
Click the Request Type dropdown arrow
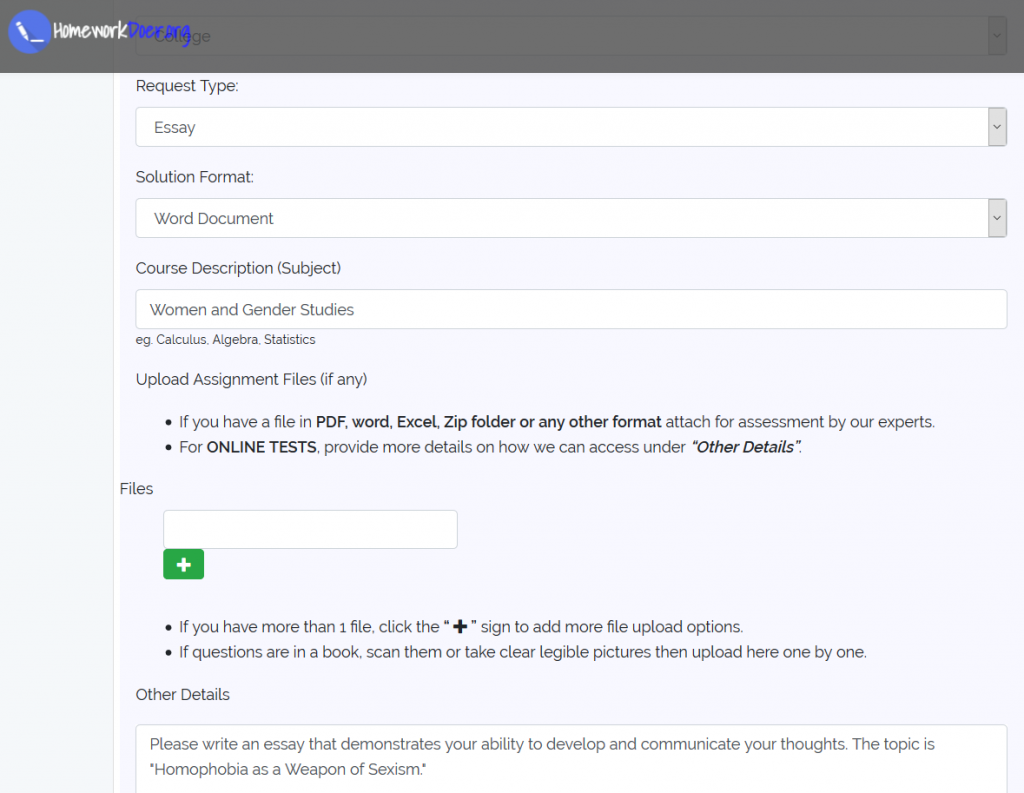point(996,127)
